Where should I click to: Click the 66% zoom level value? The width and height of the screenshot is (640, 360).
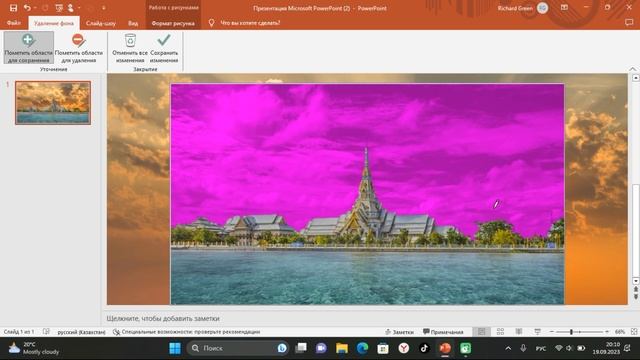click(620, 332)
